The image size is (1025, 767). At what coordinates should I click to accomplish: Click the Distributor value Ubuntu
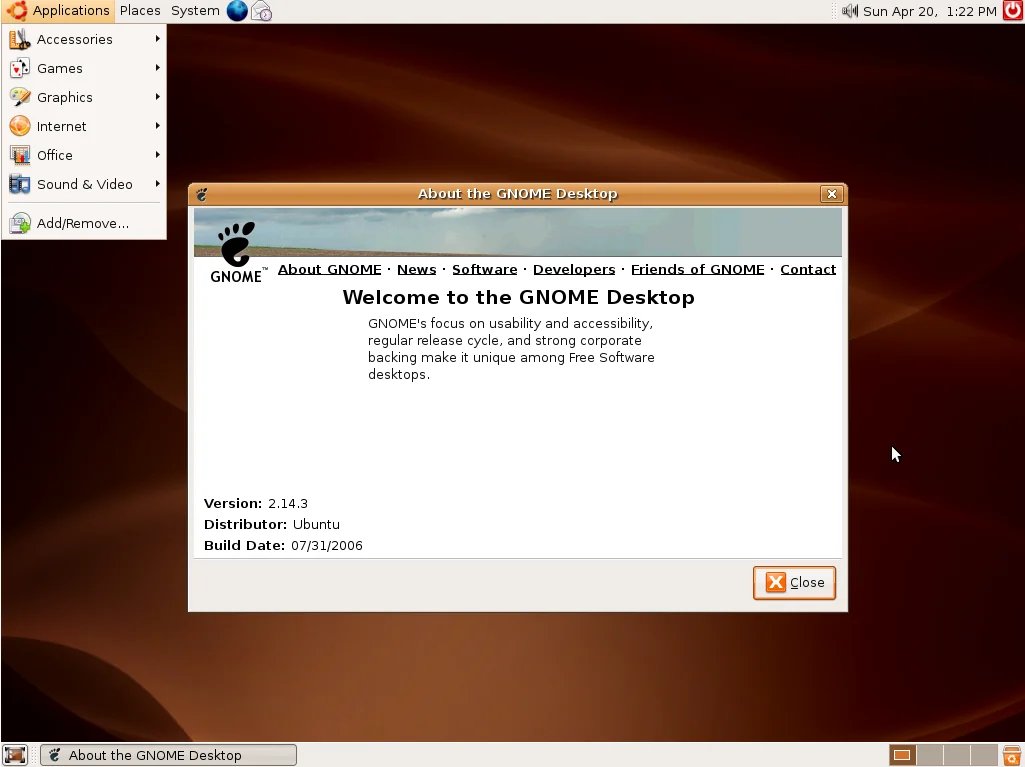[316, 524]
